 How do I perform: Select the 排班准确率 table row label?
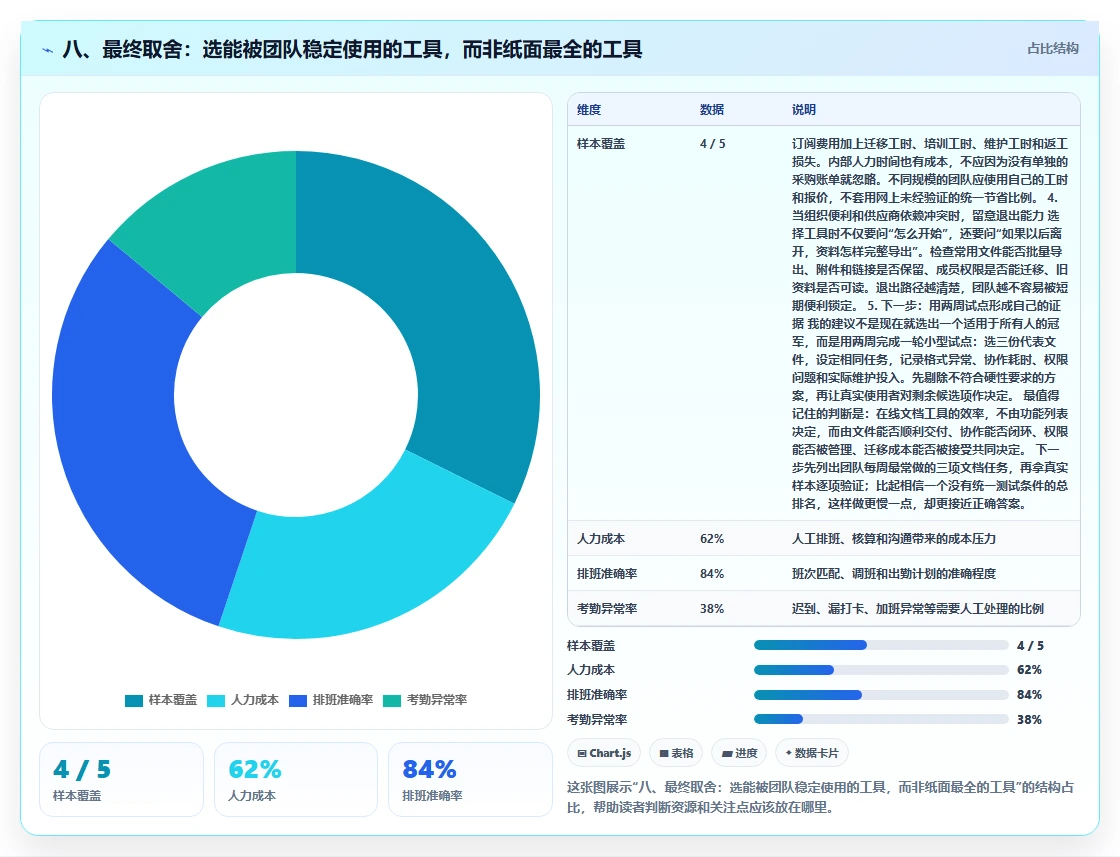point(606,573)
